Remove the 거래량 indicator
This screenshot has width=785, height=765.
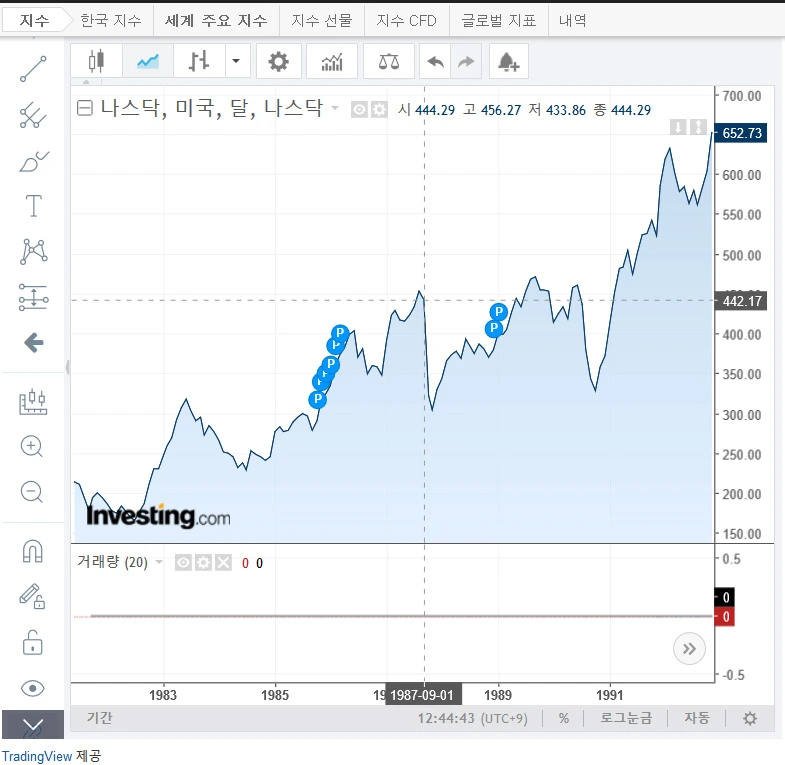coord(223,563)
